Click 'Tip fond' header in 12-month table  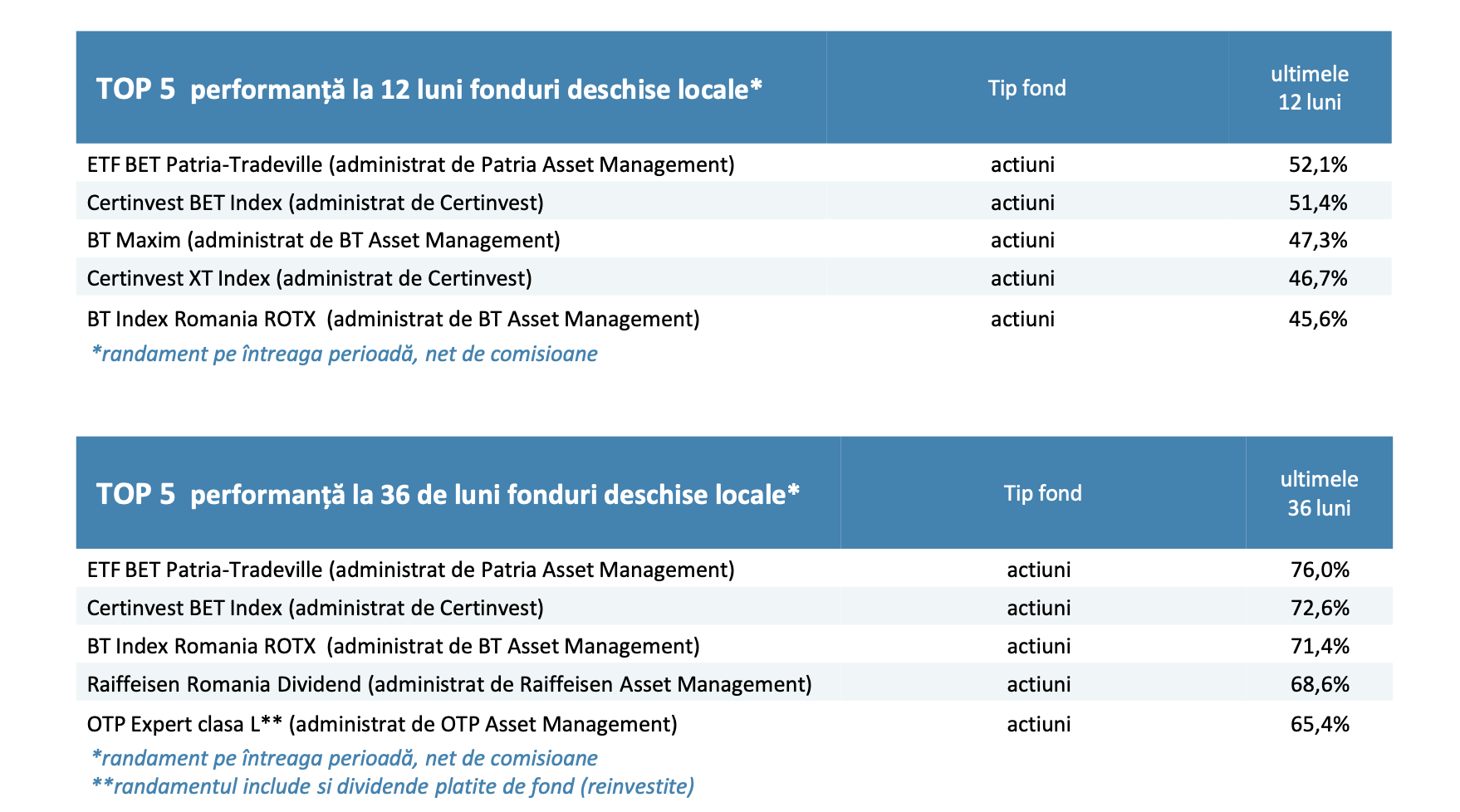pos(1026,88)
